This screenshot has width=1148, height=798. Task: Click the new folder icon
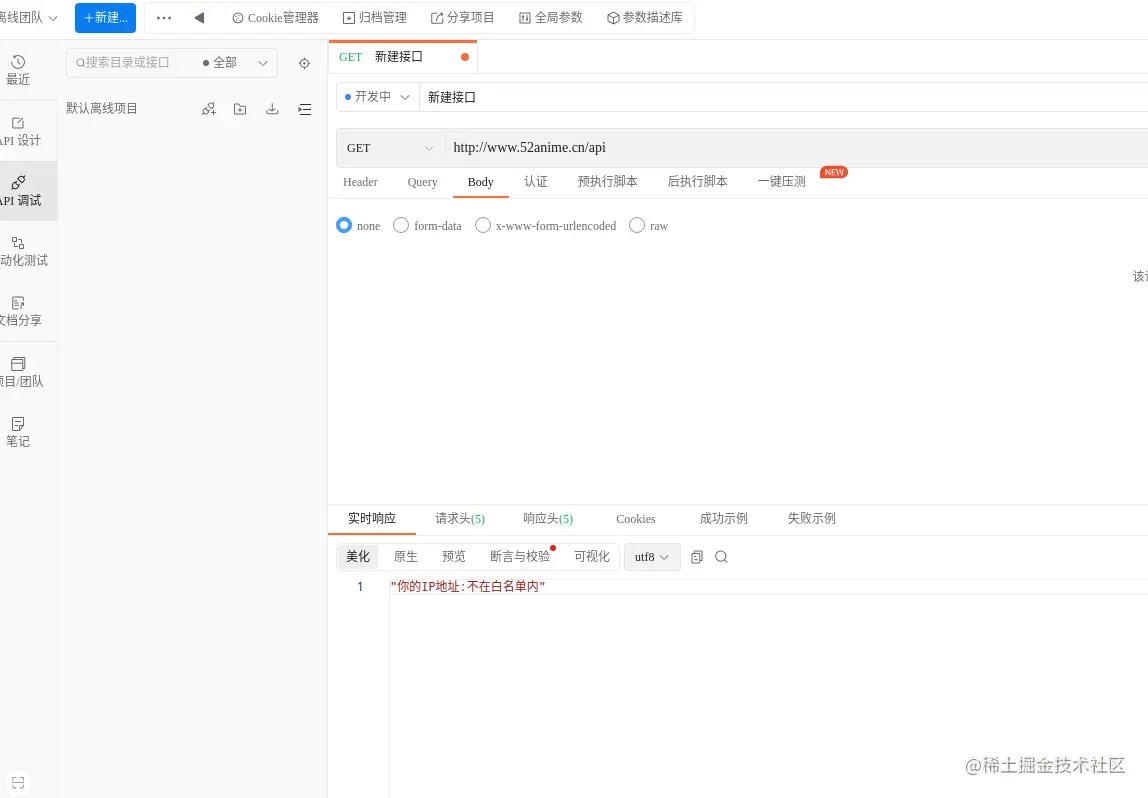[x=240, y=109]
